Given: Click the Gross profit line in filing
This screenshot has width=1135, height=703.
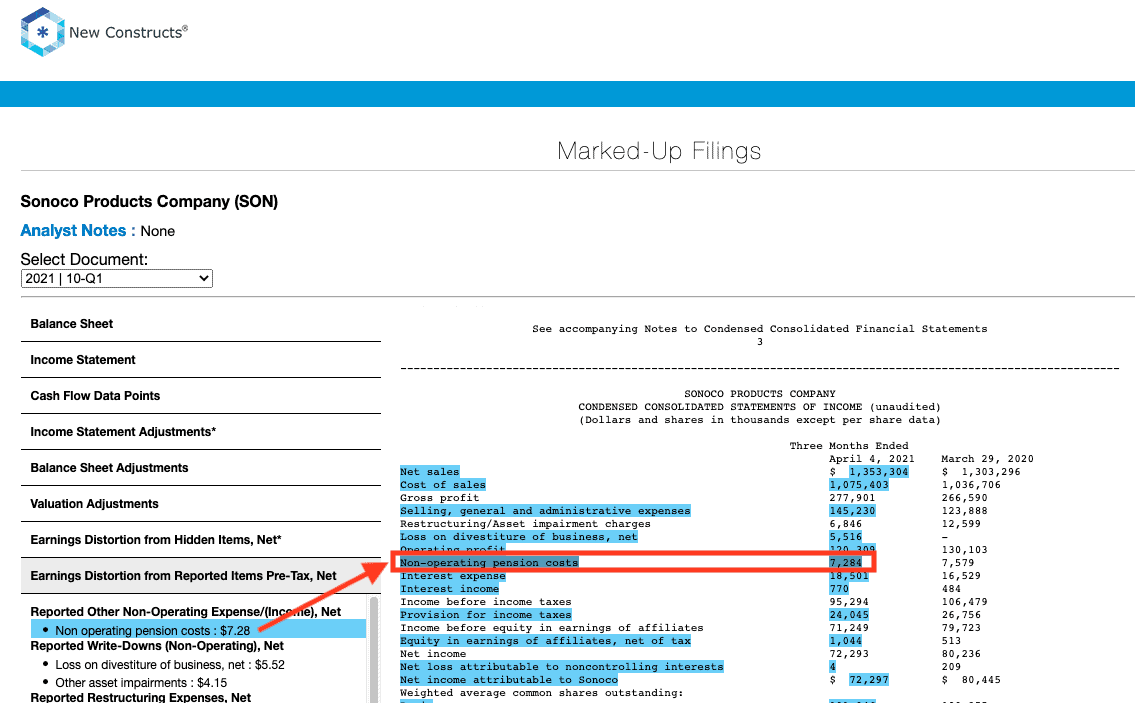Looking at the screenshot, I should (439, 498).
